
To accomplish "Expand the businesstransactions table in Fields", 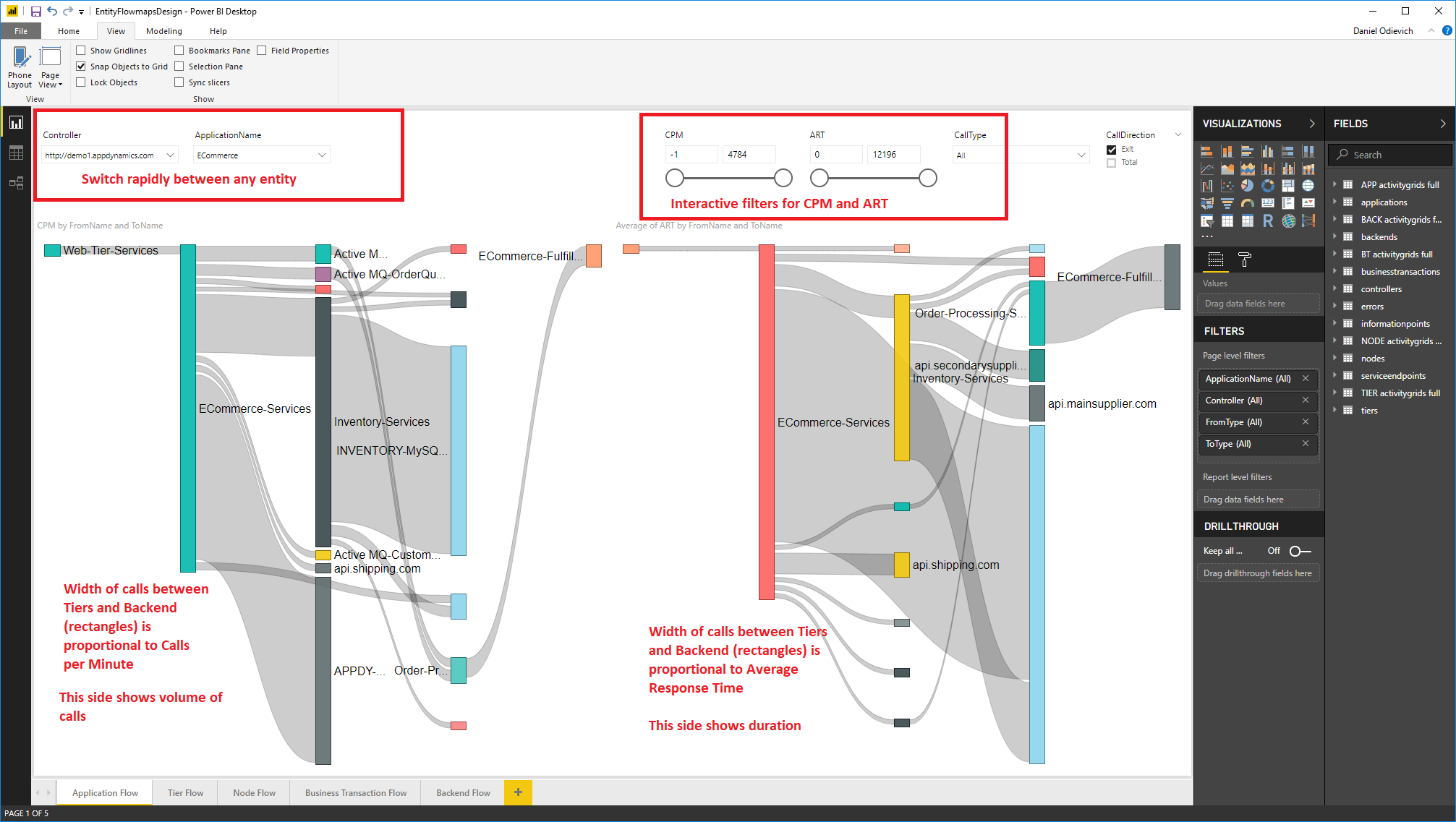I will [1334, 272].
